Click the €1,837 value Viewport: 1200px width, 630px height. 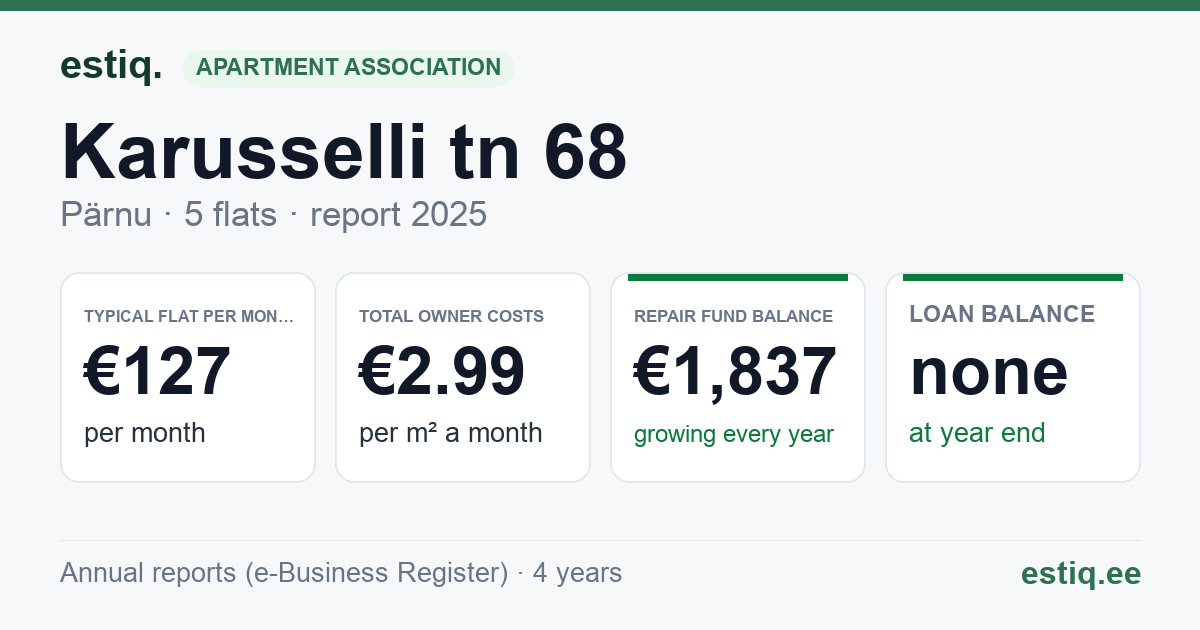[x=735, y=372]
